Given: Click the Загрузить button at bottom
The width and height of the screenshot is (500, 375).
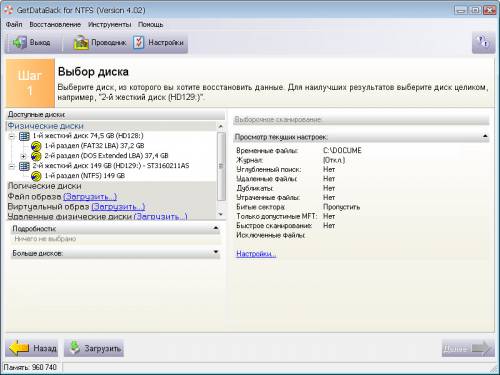Looking at the screenshot, I should point(94,348).
